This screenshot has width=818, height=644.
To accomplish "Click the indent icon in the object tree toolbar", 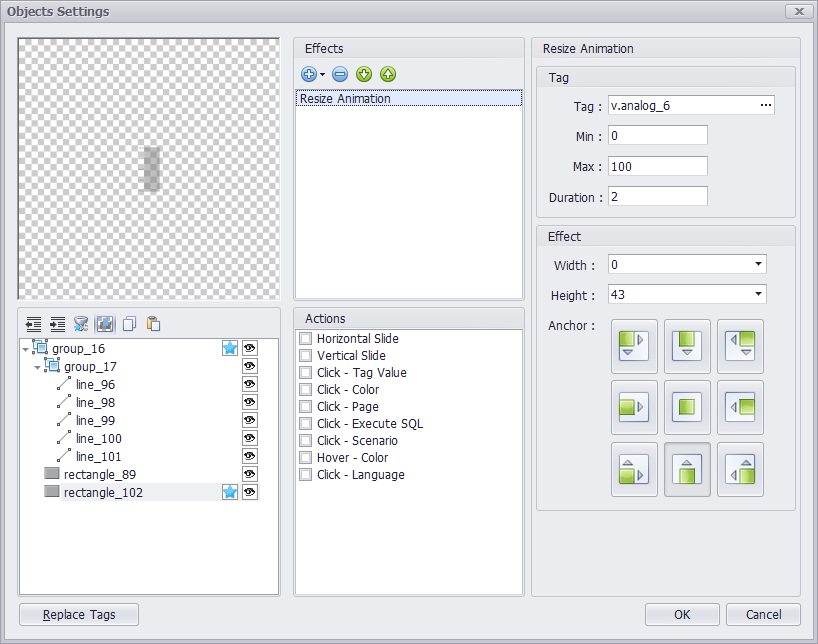I will 57,324.
